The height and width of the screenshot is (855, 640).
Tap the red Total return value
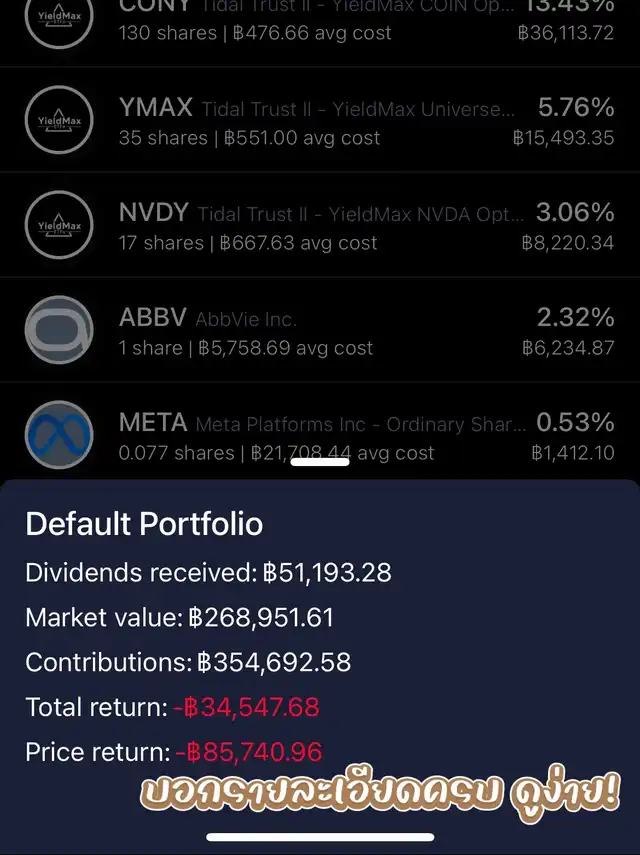(246, 707)
